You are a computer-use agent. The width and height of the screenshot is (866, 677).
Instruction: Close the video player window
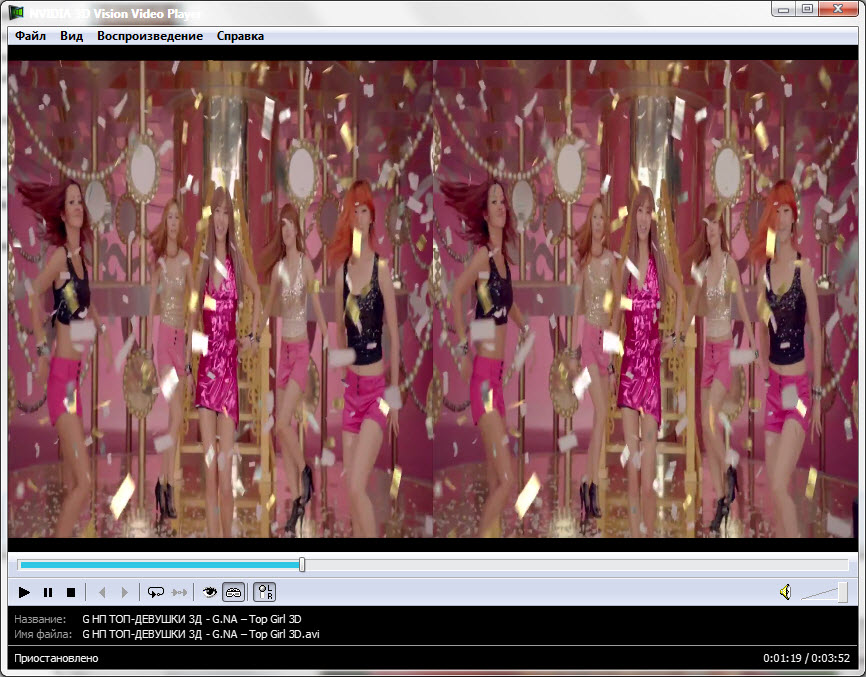(838, 9)
